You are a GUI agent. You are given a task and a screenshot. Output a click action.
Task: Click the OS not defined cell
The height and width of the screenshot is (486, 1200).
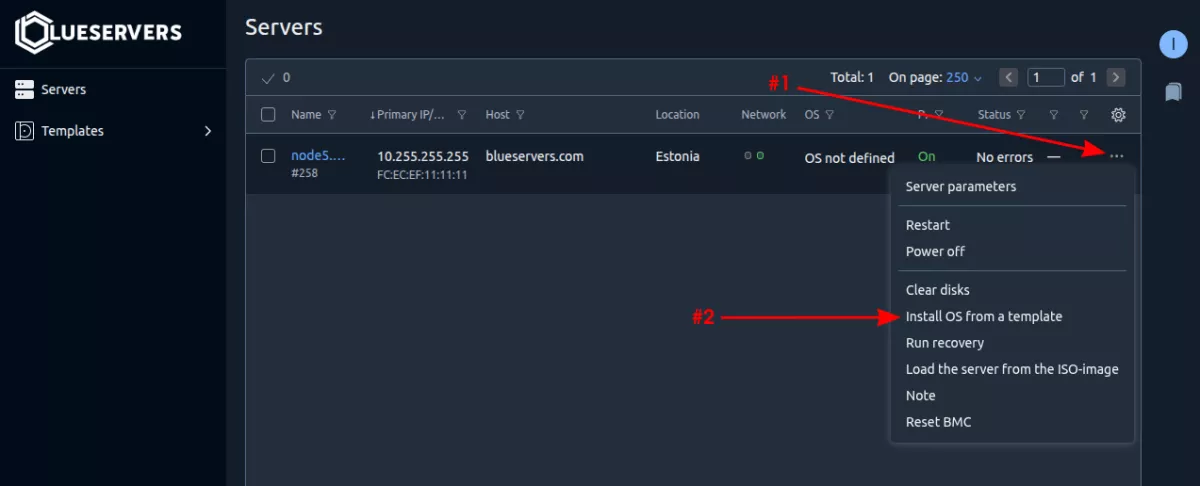(849, 158)
